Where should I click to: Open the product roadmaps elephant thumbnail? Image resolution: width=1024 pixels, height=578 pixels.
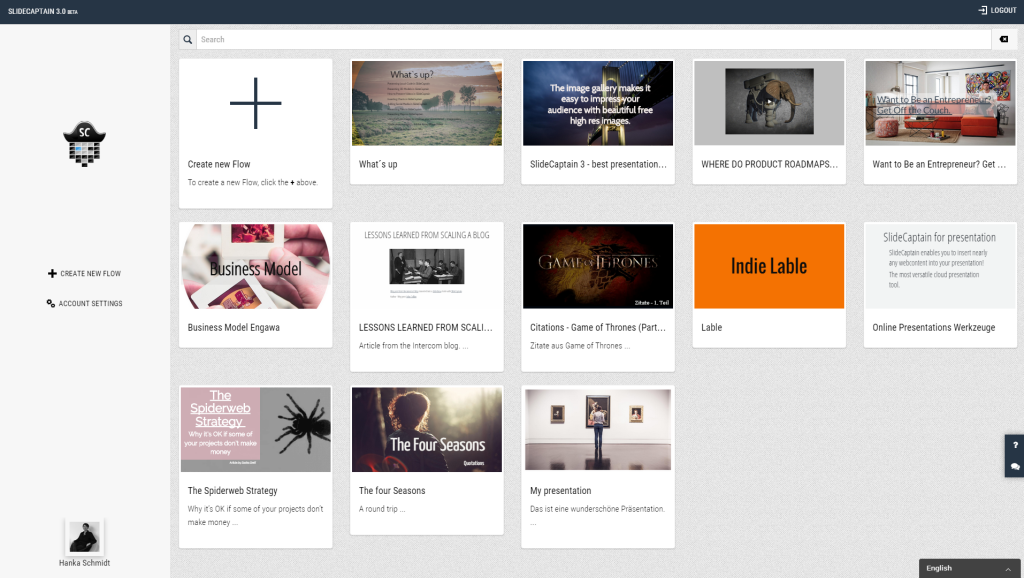click(768, 102)
